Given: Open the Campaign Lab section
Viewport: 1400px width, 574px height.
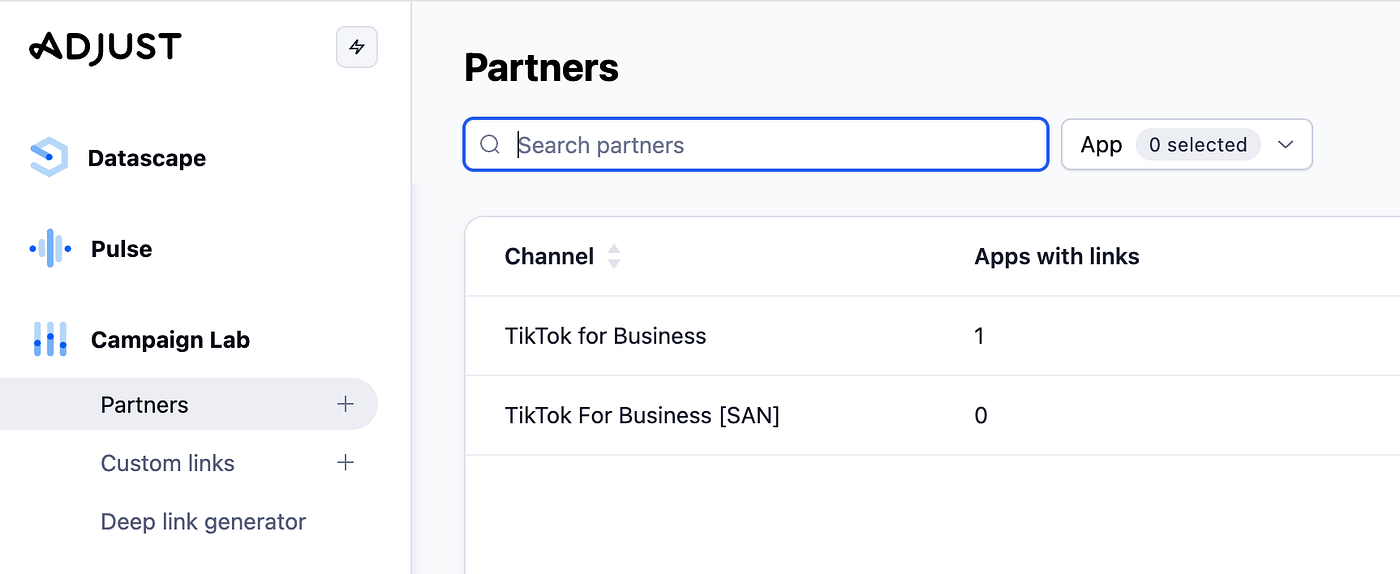Looking at the screenshot, I should click(x=170, y=340).
